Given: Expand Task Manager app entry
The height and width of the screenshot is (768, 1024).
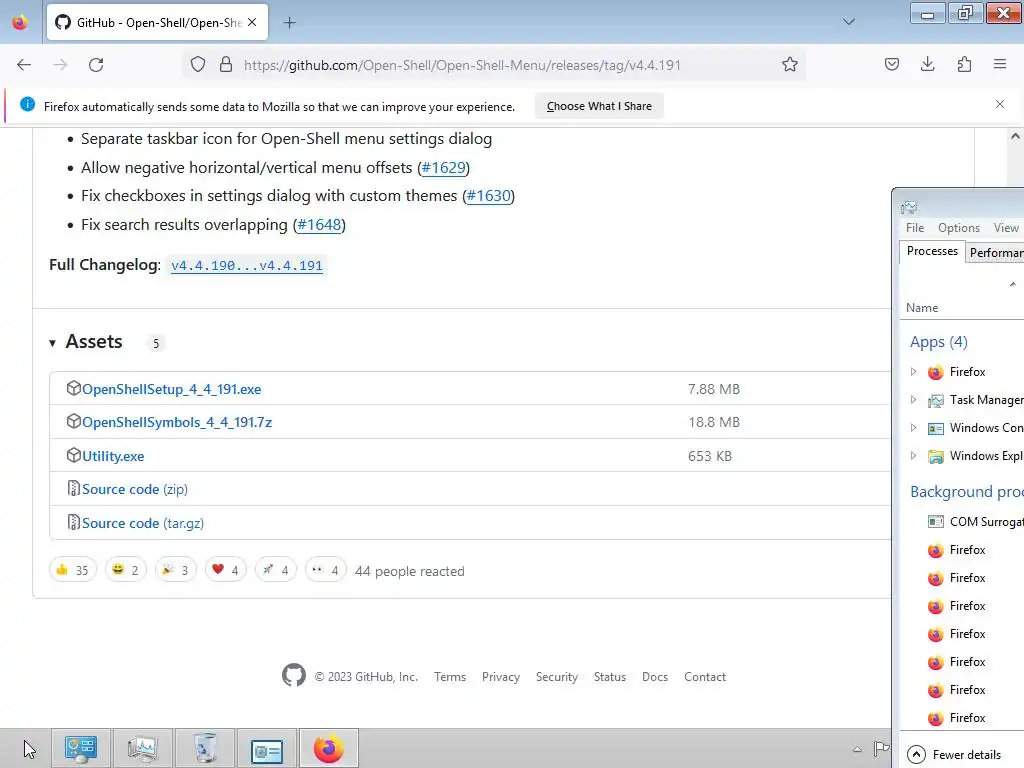Looking at the screenshot, I should coord(914,400).
